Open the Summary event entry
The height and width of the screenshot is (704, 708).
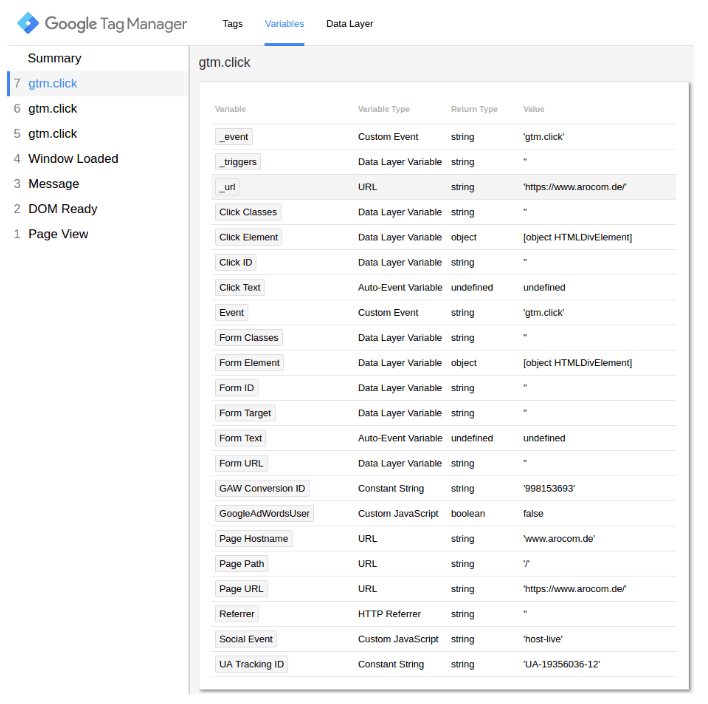[54, 58]
